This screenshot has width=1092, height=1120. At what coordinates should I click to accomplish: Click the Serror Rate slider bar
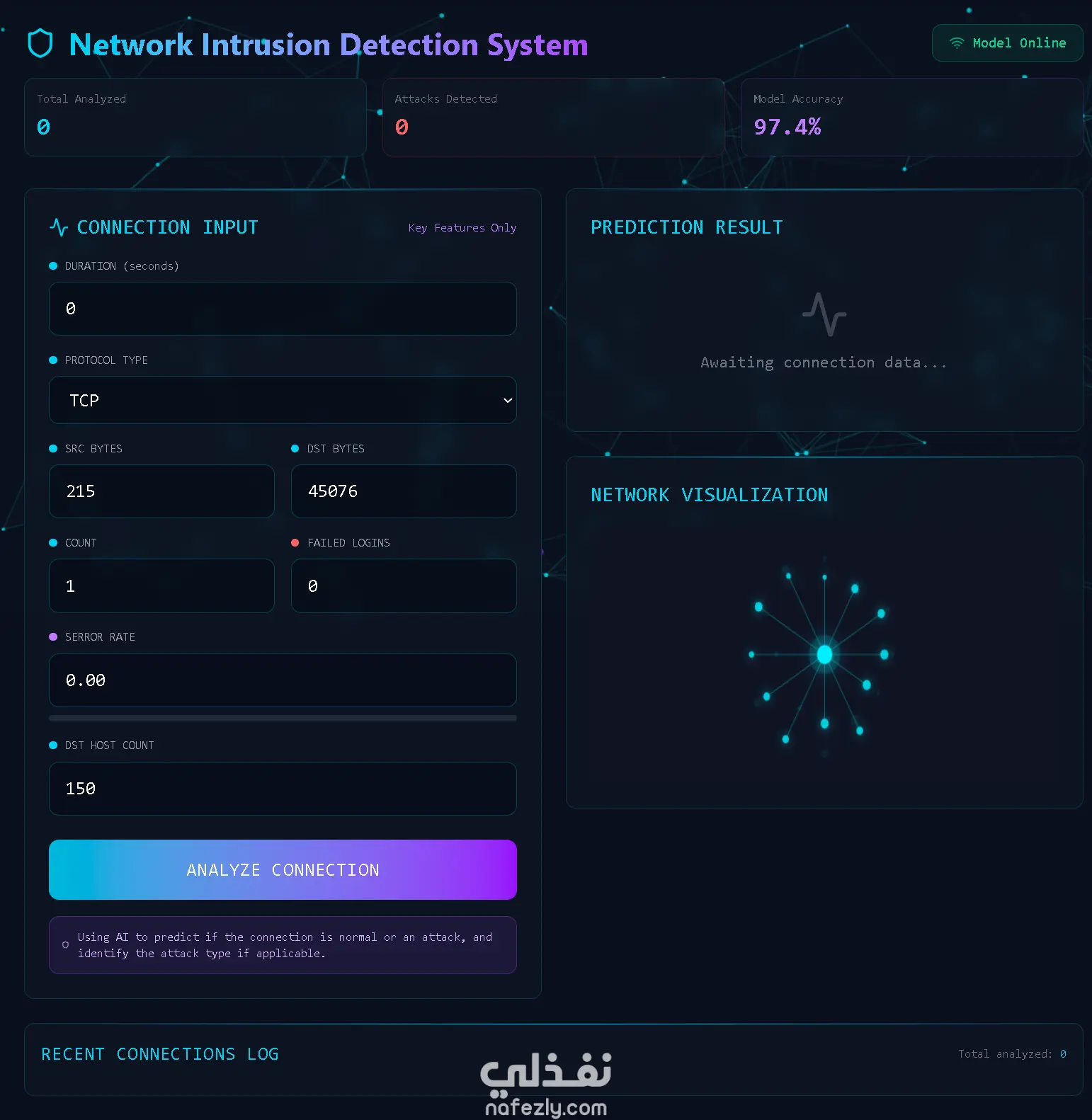pos(283,718)
